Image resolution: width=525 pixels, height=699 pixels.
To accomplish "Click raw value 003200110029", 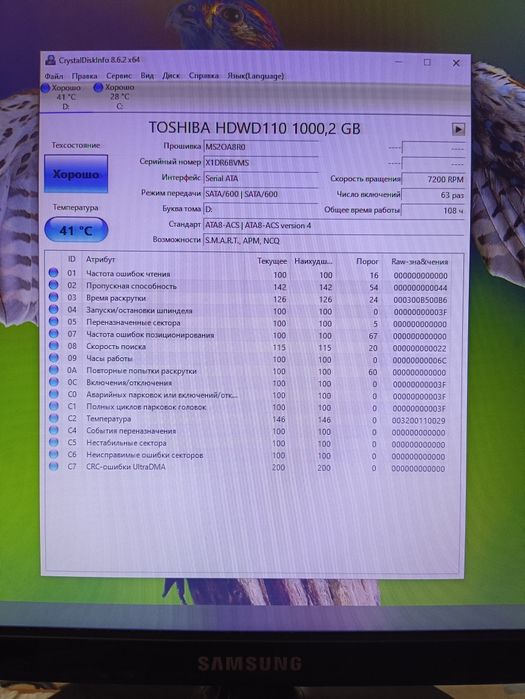I will point(418,420).
